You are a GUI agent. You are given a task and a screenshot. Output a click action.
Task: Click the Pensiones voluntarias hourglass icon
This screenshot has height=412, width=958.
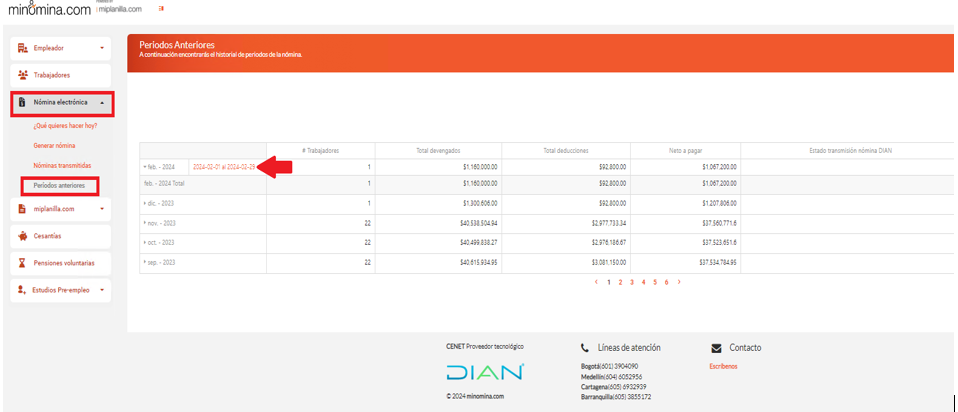click(22, 263)
